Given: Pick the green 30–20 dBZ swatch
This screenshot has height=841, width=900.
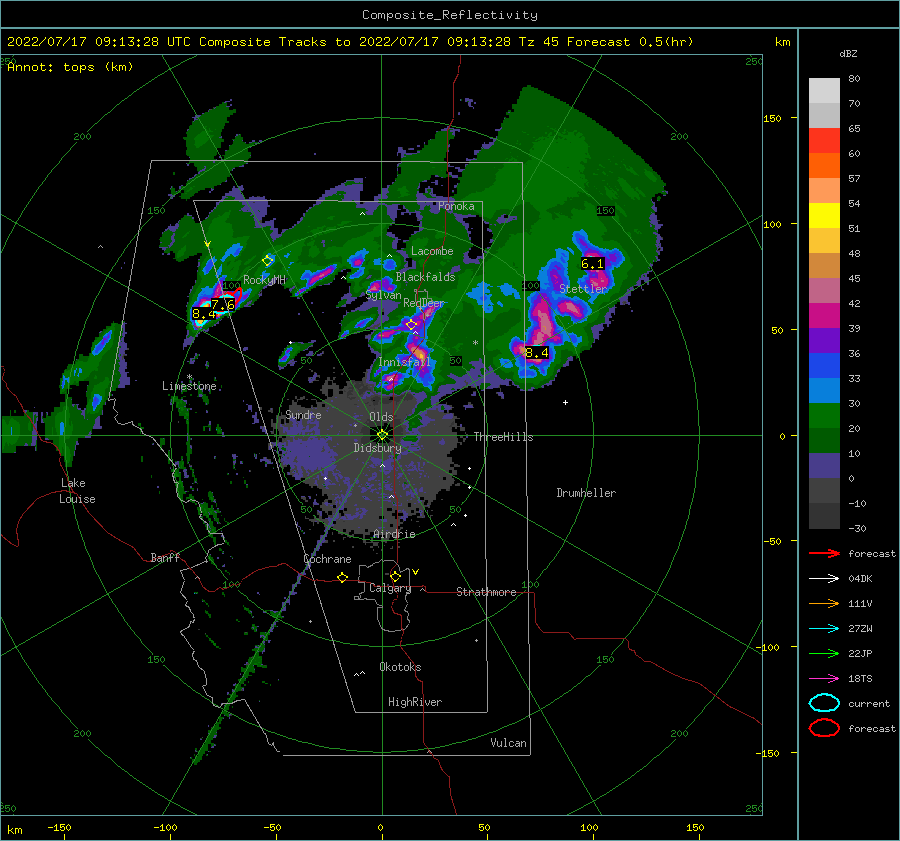Looking at the screenshot, I should pyautogui.click(x=824, y=416).
